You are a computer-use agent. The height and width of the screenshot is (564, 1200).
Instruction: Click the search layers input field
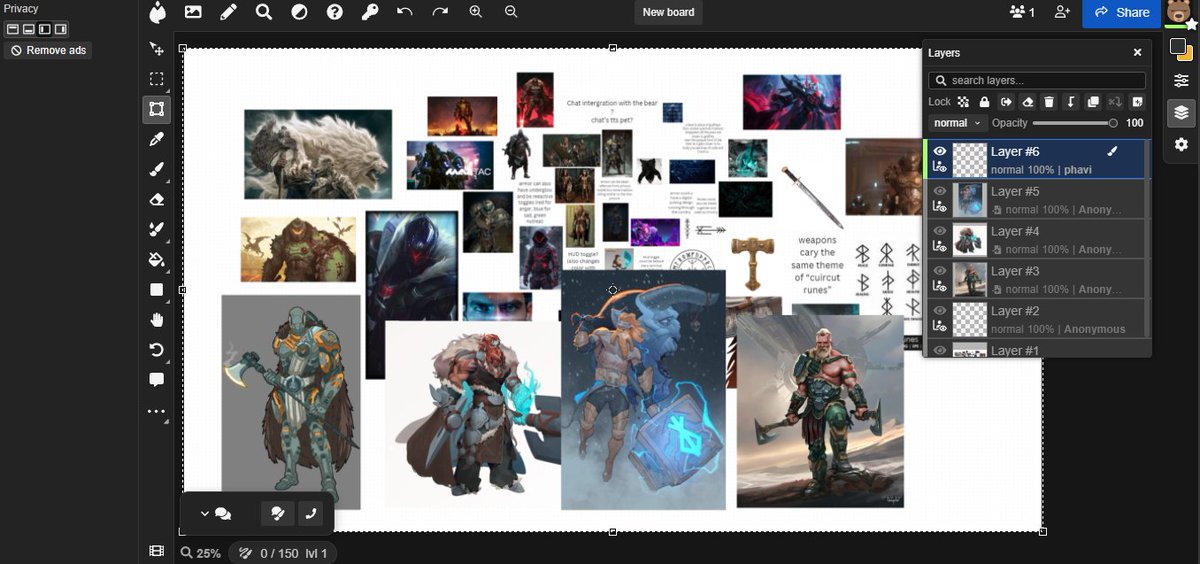1037,80
